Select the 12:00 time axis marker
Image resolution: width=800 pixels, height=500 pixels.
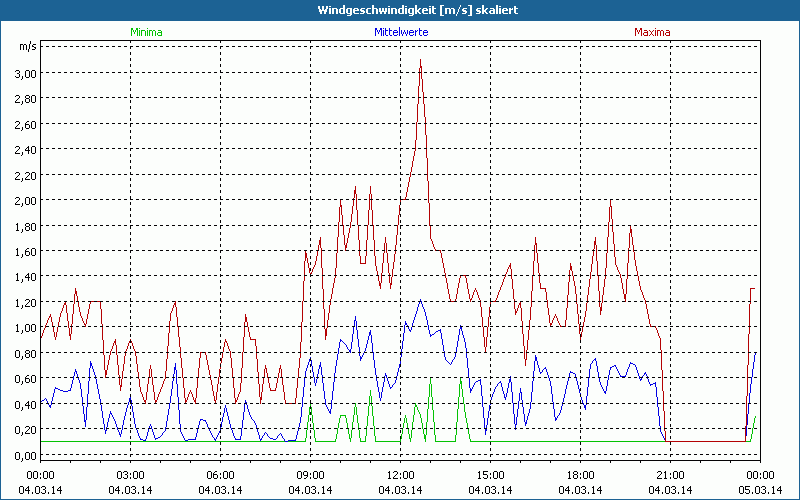pos(400,475)
